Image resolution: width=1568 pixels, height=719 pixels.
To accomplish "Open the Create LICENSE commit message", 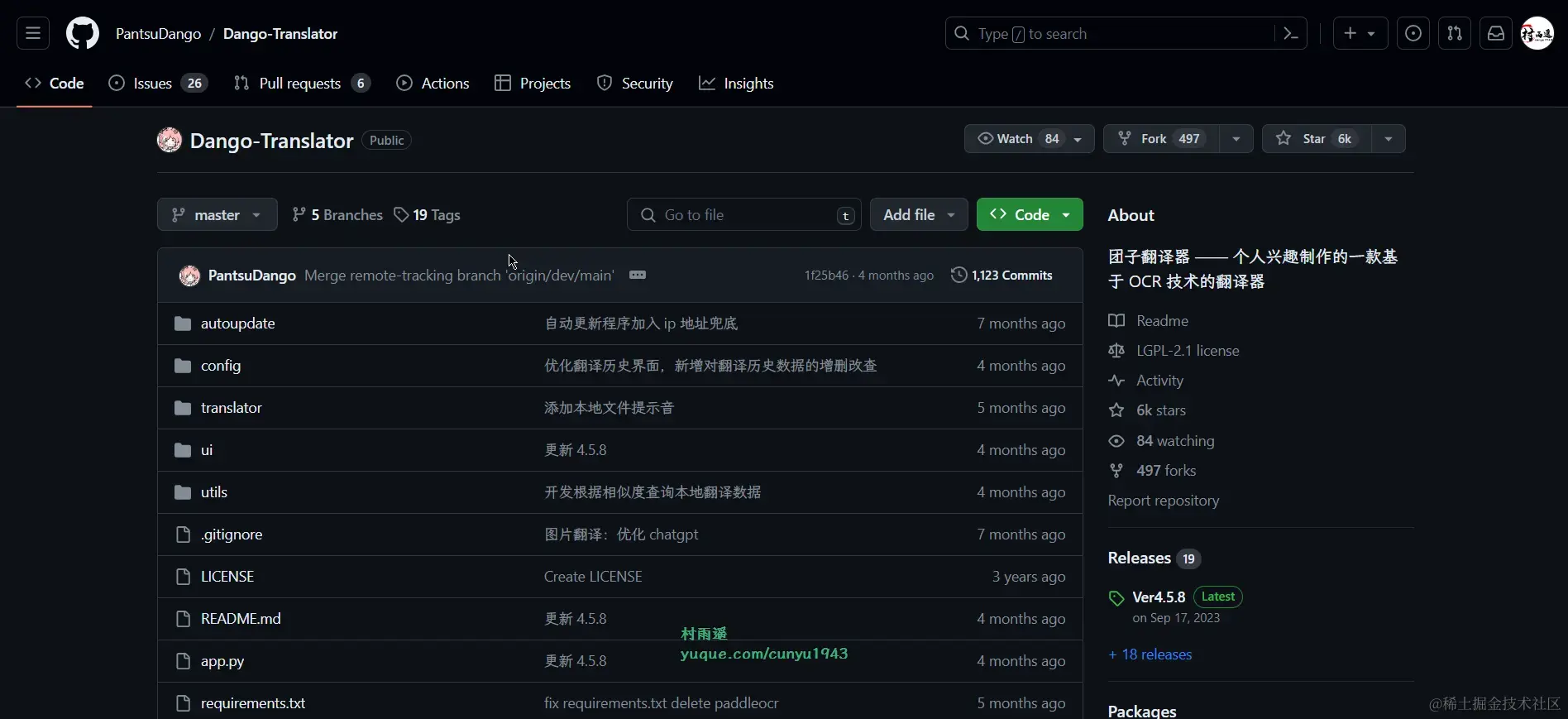I will point(593,577).
